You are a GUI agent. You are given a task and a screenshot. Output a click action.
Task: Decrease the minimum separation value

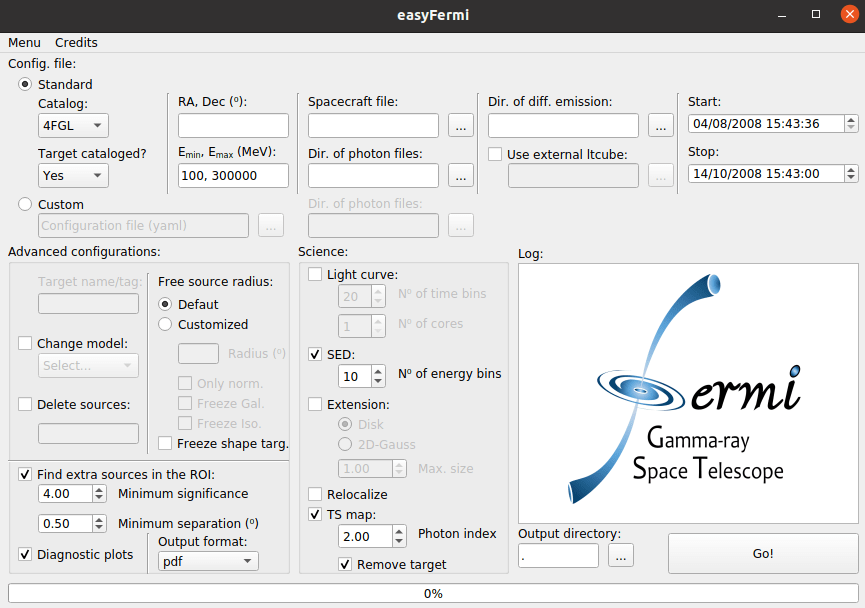pos(99,528)
